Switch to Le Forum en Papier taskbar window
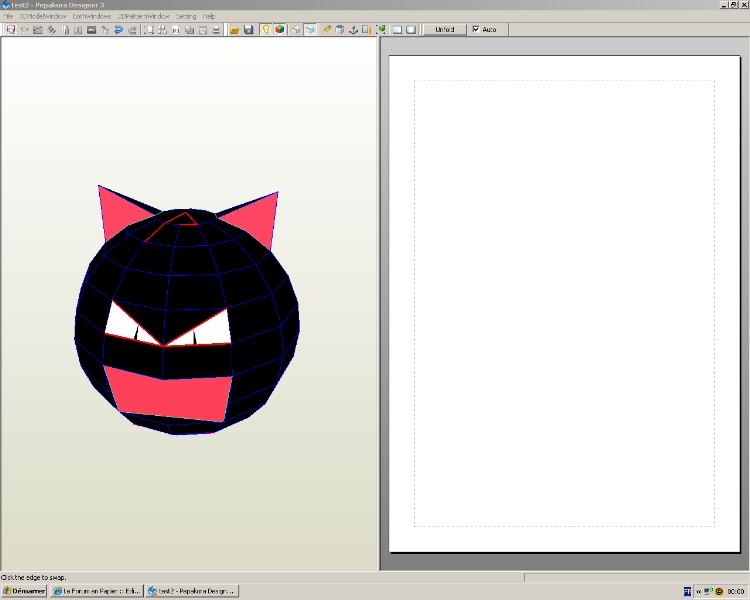 97,591
